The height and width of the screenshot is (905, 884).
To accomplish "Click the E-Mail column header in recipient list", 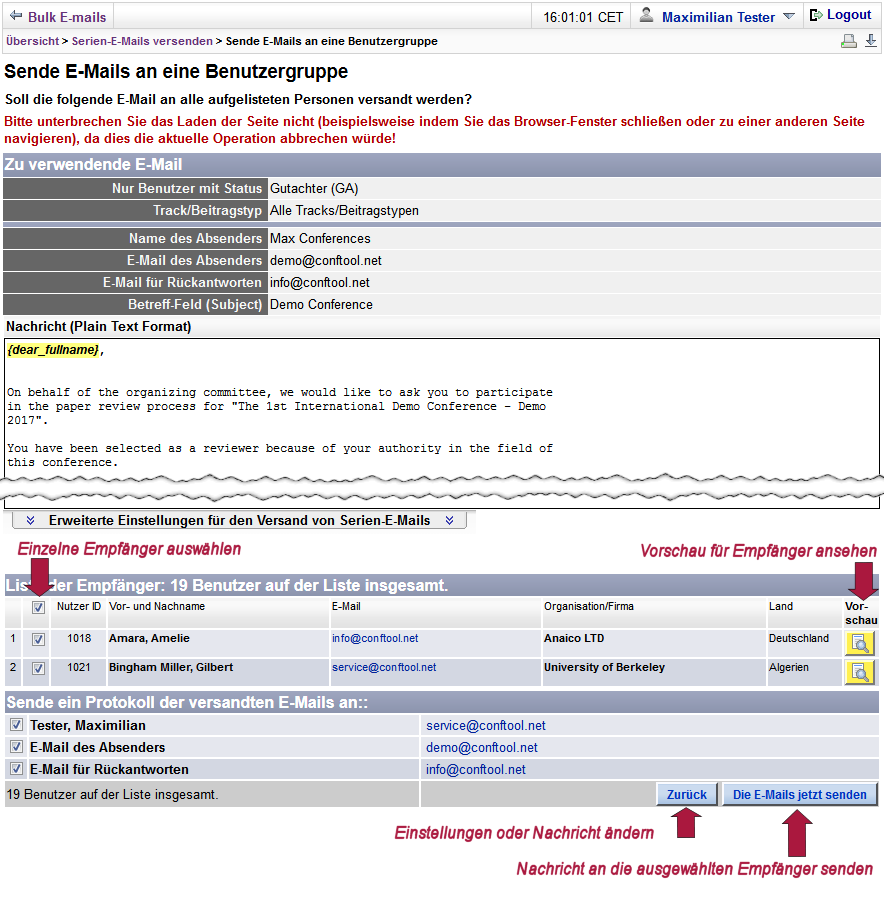I will (346, 606).
